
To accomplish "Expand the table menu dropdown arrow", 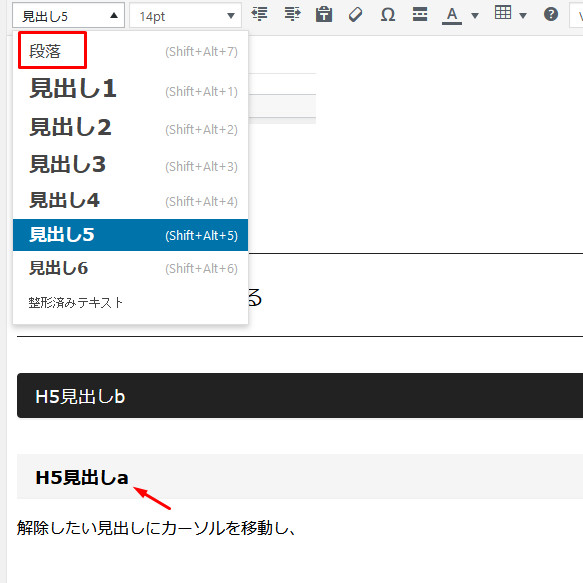I will (523, 16).
